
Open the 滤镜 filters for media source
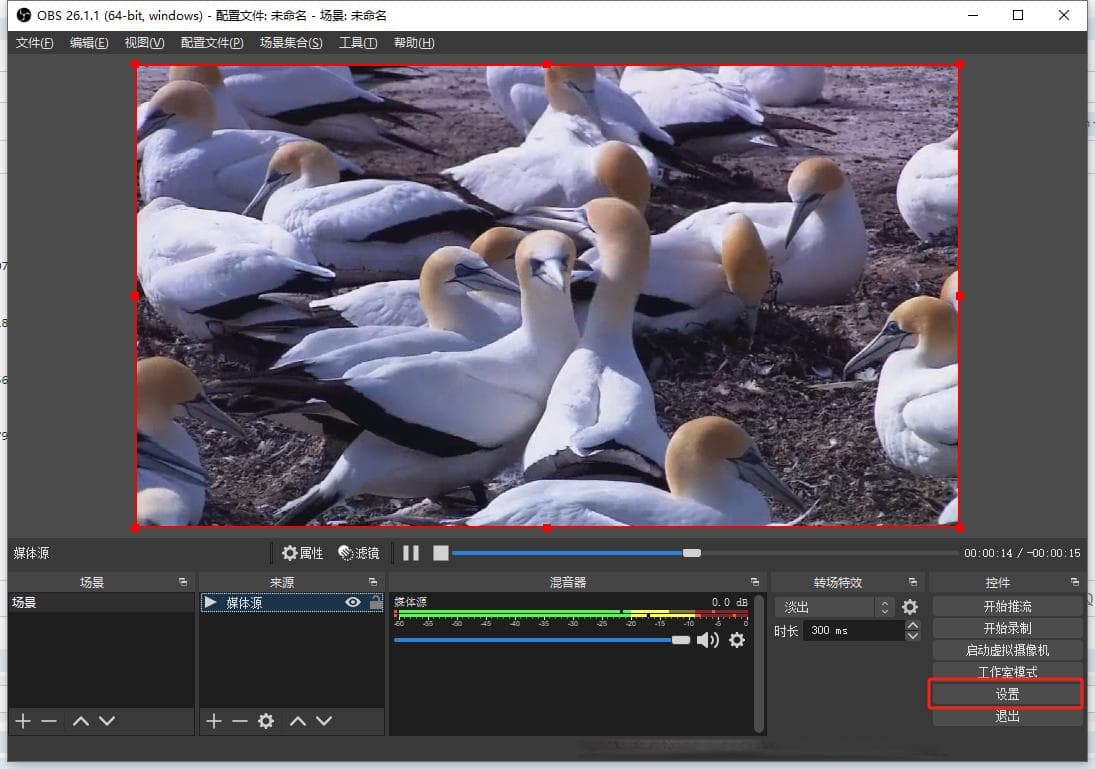click(358, 553)
